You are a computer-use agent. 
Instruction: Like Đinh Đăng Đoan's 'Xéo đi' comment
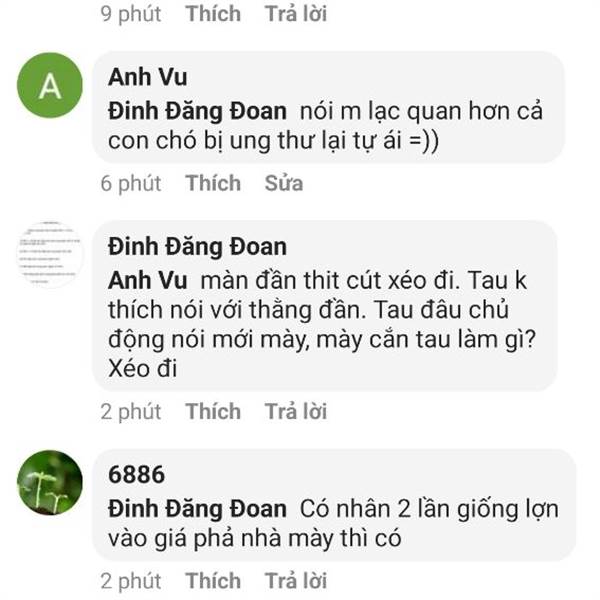coord(213,411)
